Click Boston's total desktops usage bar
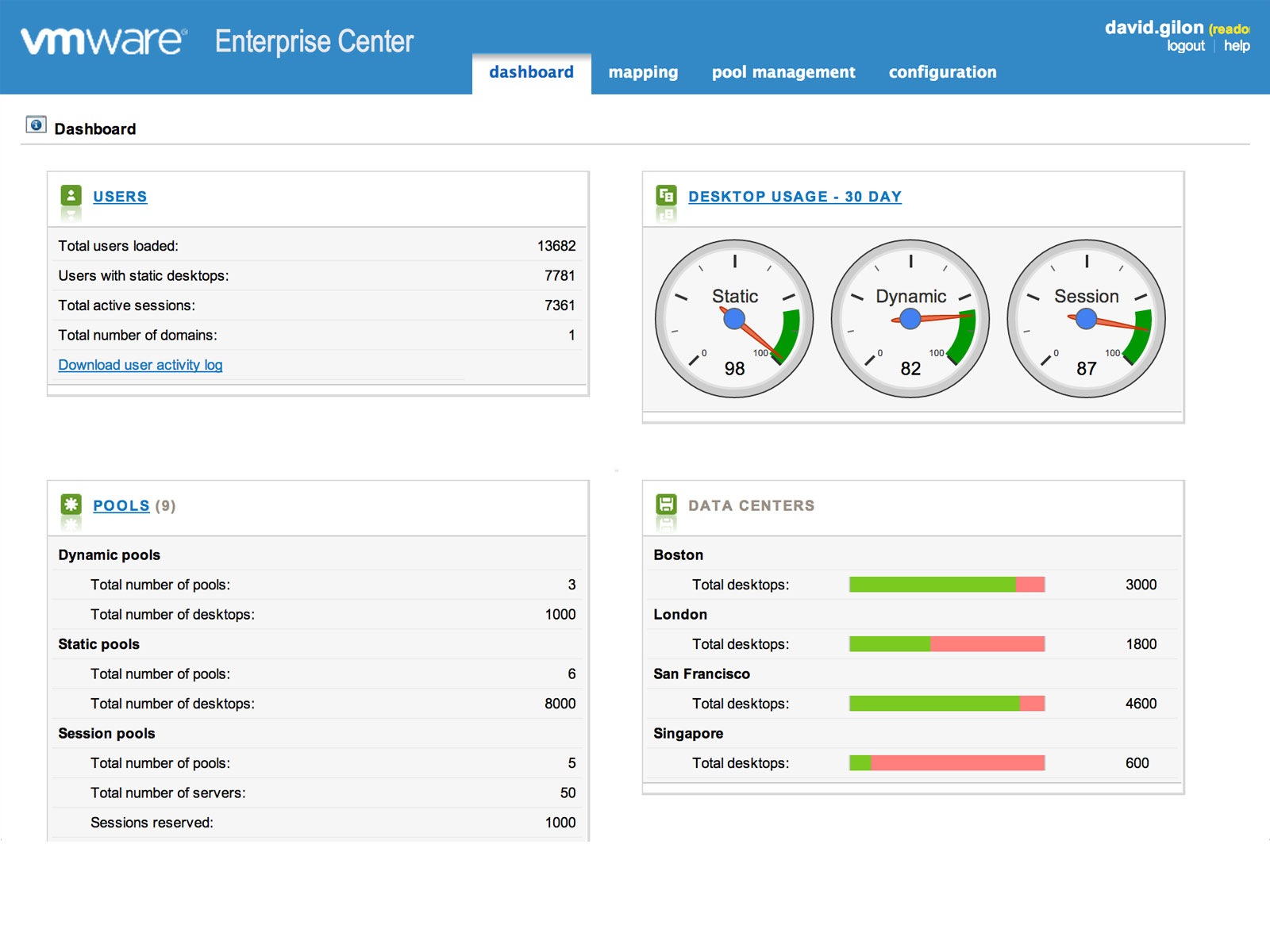 point(947,585)
